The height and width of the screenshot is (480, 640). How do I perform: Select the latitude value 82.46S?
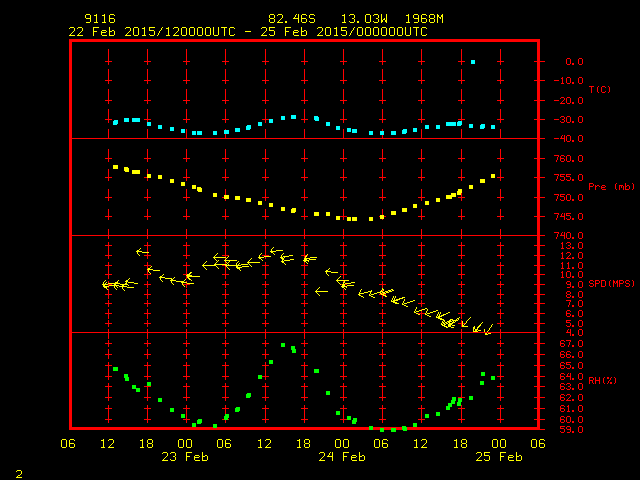(292, 19)
